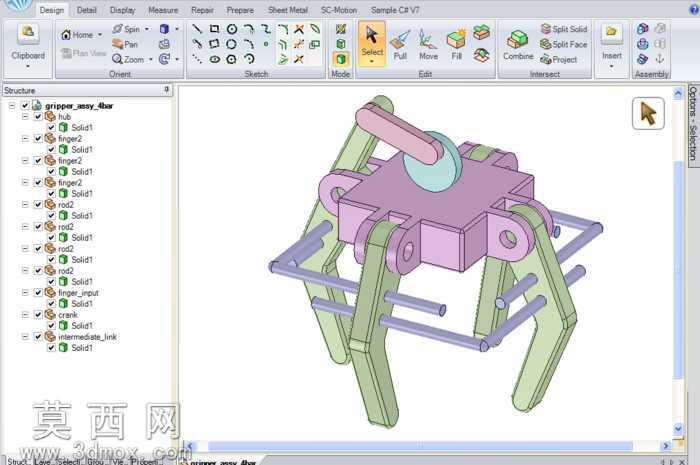Image resolution: width=700 pixels, height=465 pixels.
Task: Collapse the gripper_assy_4bar tree node
Action: [12, 106]
